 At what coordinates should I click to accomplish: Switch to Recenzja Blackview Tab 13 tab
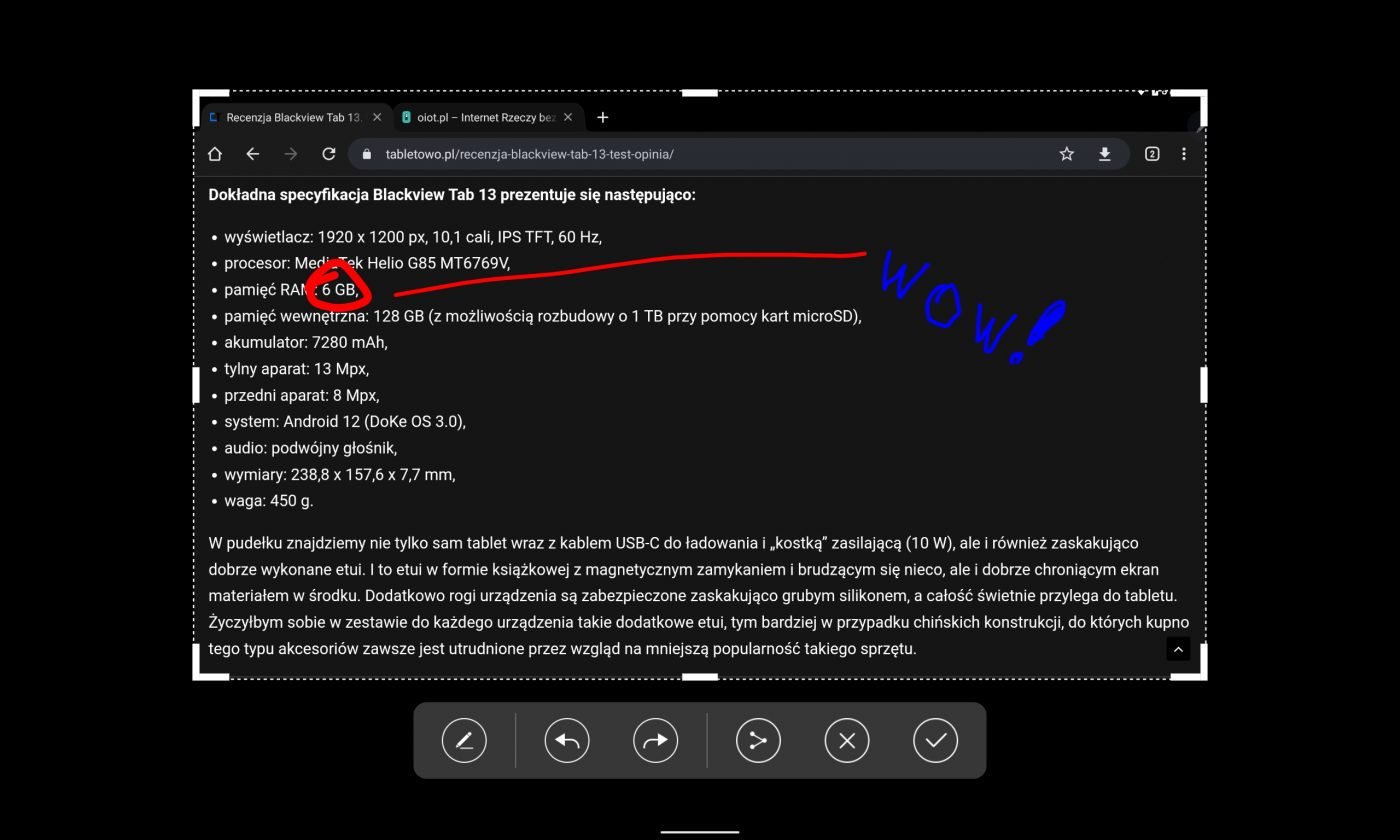click(291, 117)
